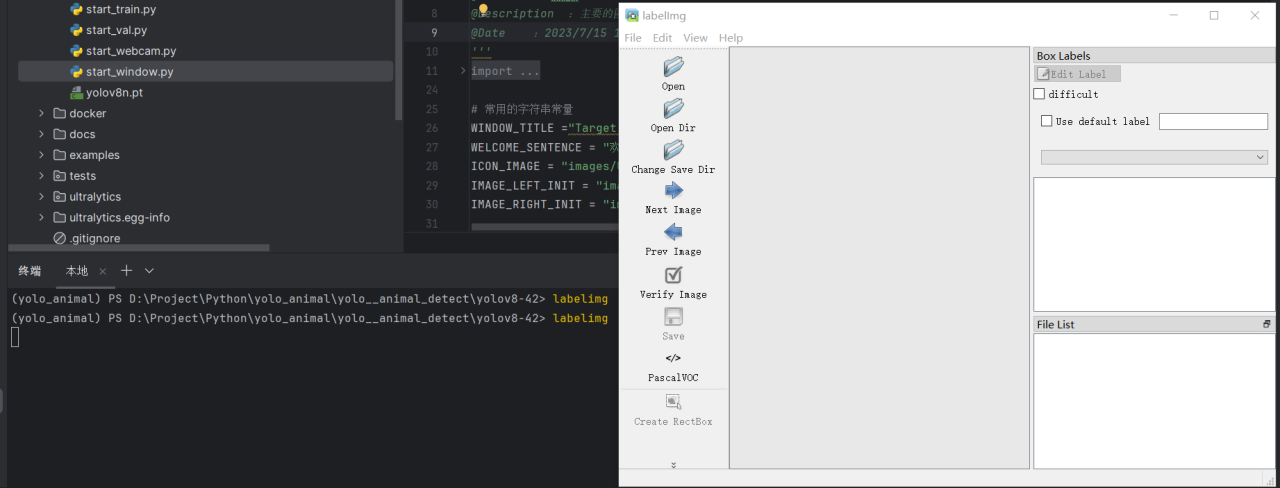Click the Verify Image checkmark icon
1280x488 pixels.
673,275
